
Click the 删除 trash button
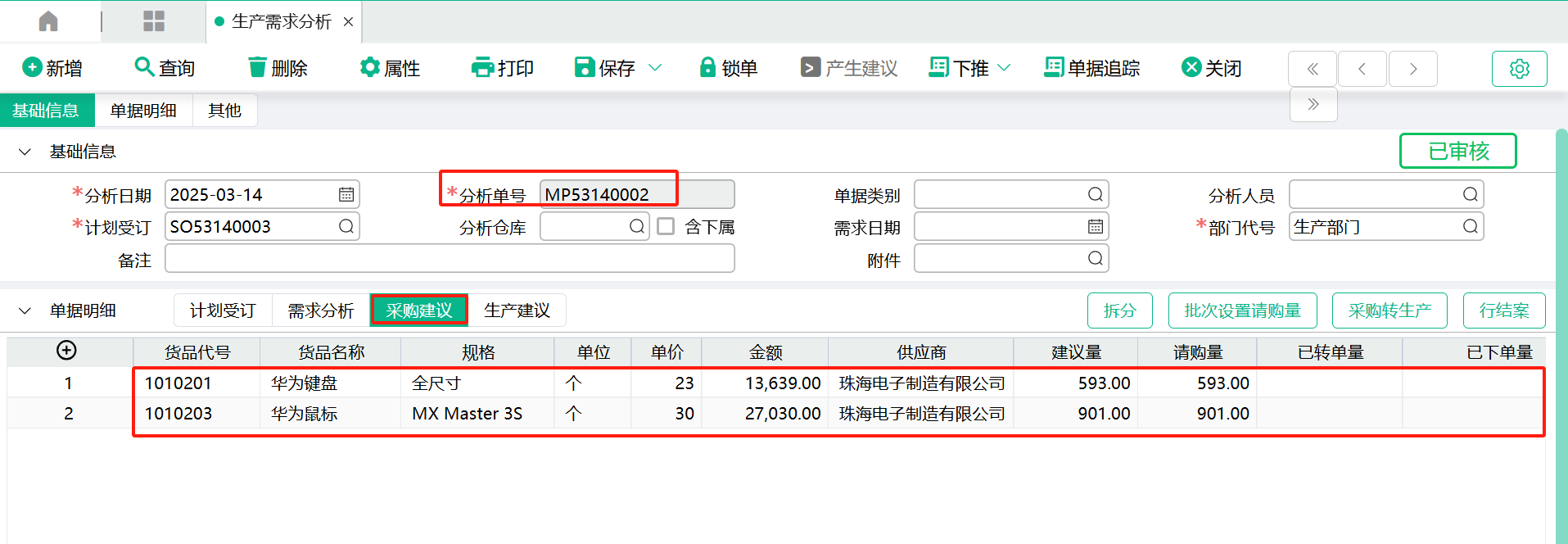pyautogui.click(x=278, y=68)
